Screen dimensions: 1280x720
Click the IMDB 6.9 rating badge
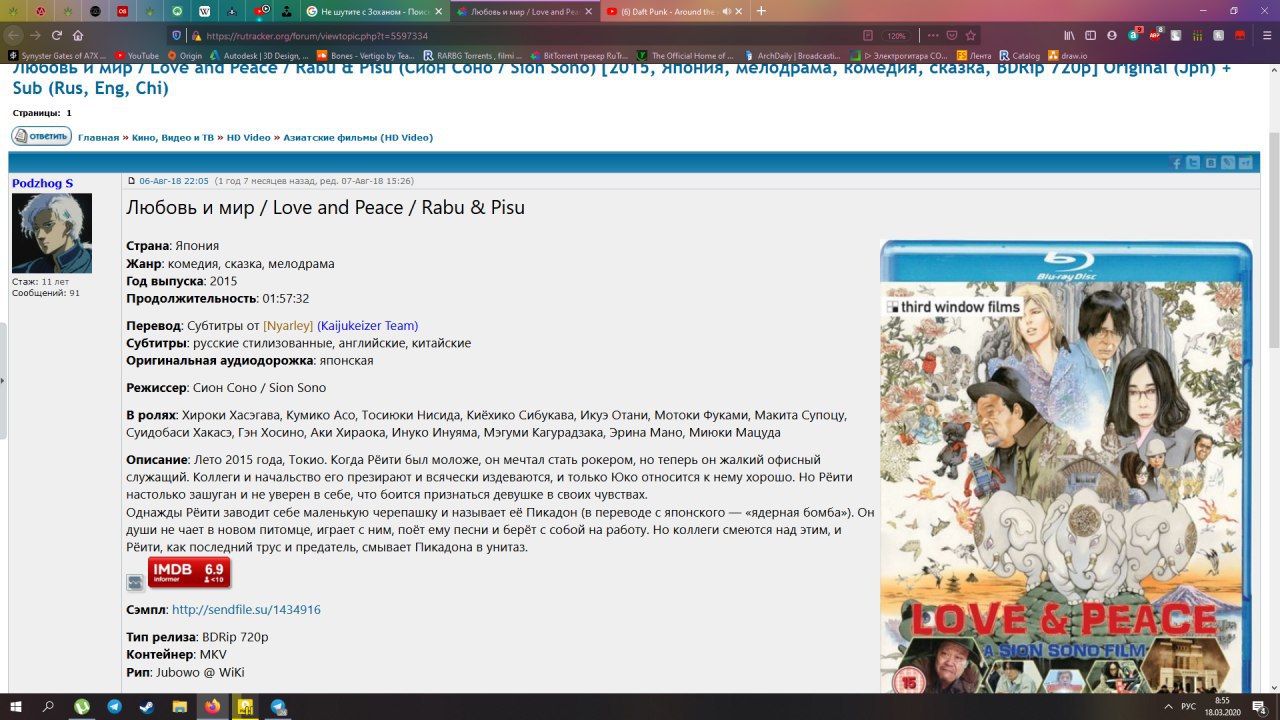pos(189,572)
